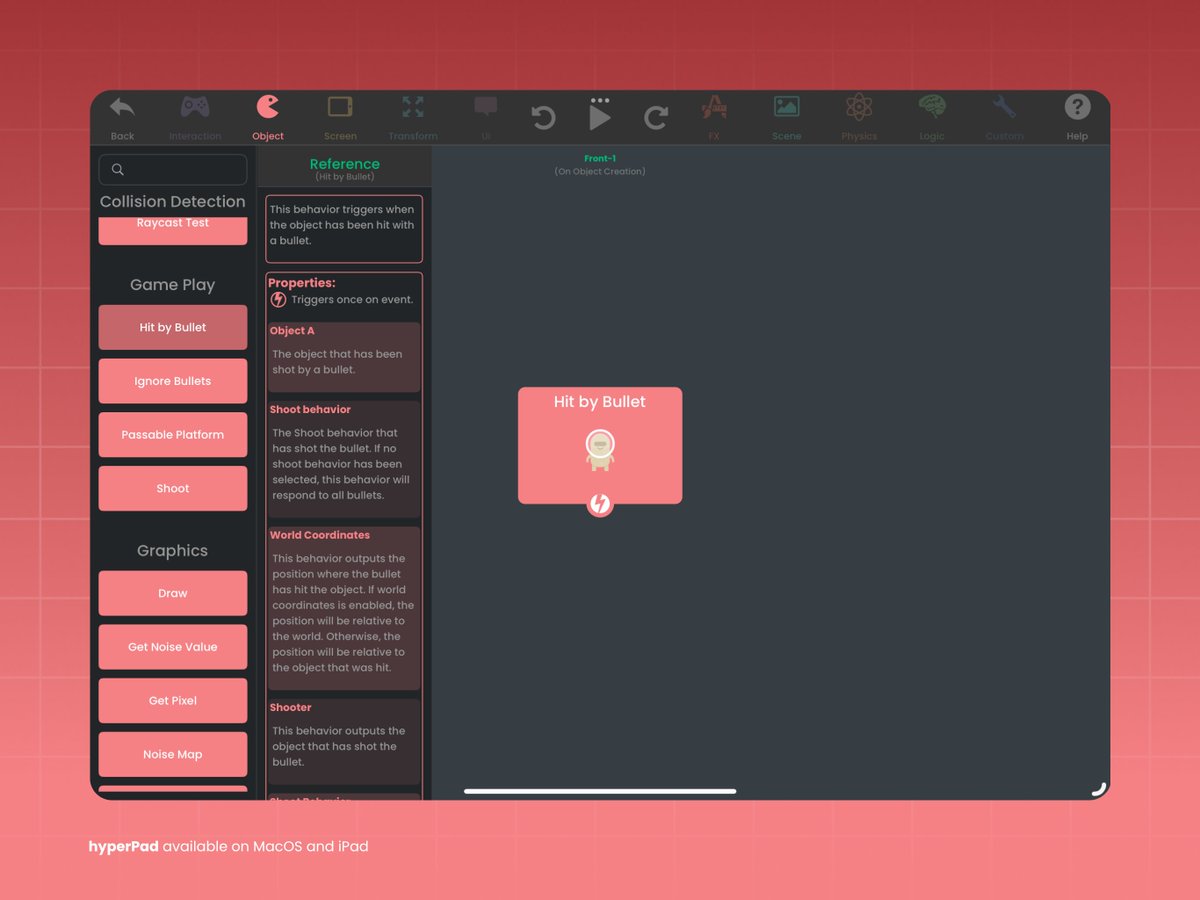Click the lightning connector below the node

[600, 504]
